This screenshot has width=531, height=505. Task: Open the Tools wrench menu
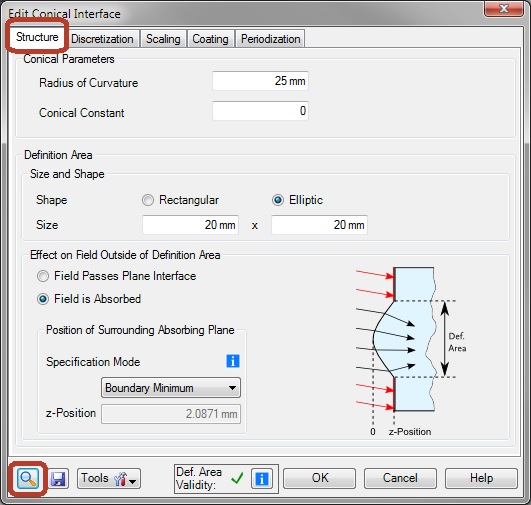[x=109, y=479]
